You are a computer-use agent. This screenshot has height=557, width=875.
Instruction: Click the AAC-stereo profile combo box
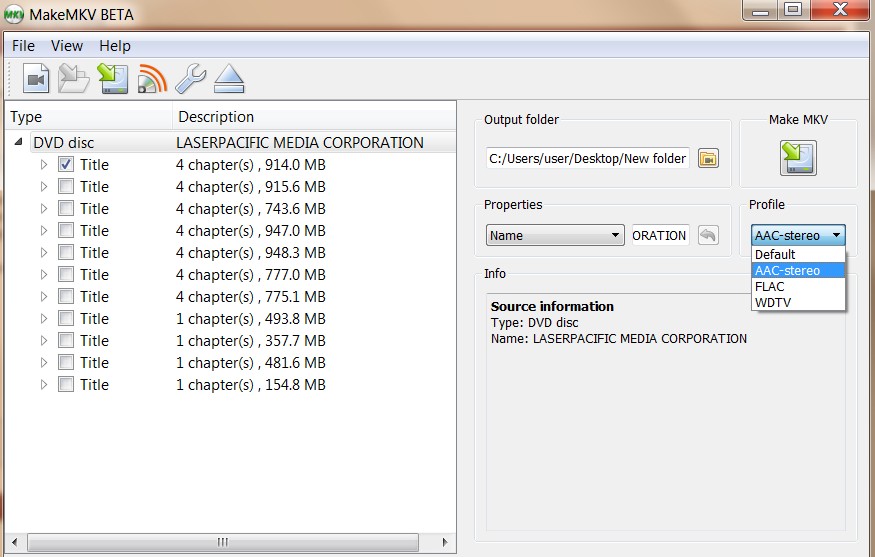tap(798, 235)
